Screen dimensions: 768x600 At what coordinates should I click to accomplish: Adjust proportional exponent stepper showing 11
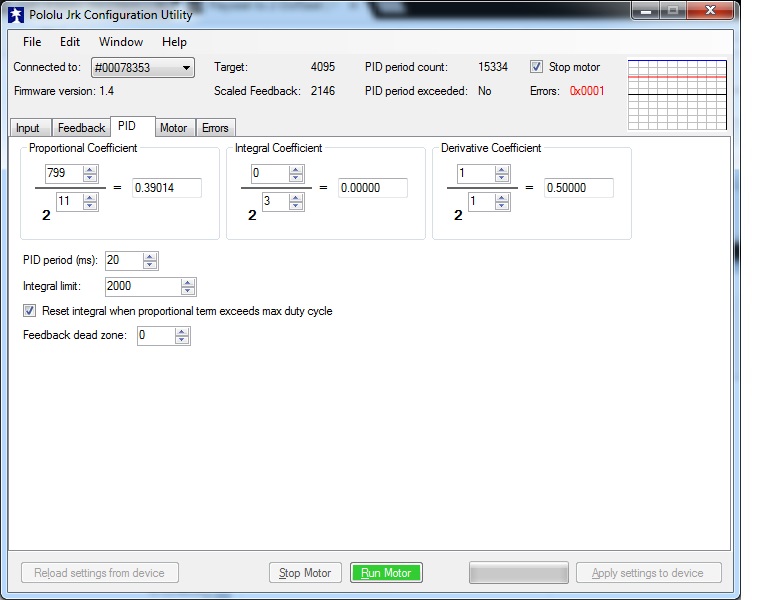tap(90, 201)
